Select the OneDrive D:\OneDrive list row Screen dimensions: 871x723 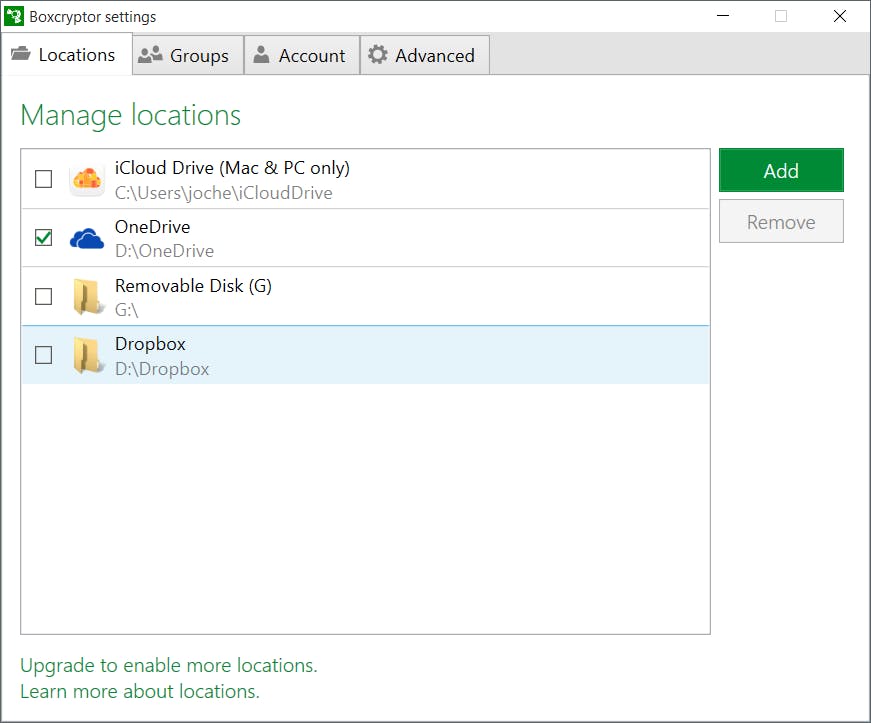point(400,238)
